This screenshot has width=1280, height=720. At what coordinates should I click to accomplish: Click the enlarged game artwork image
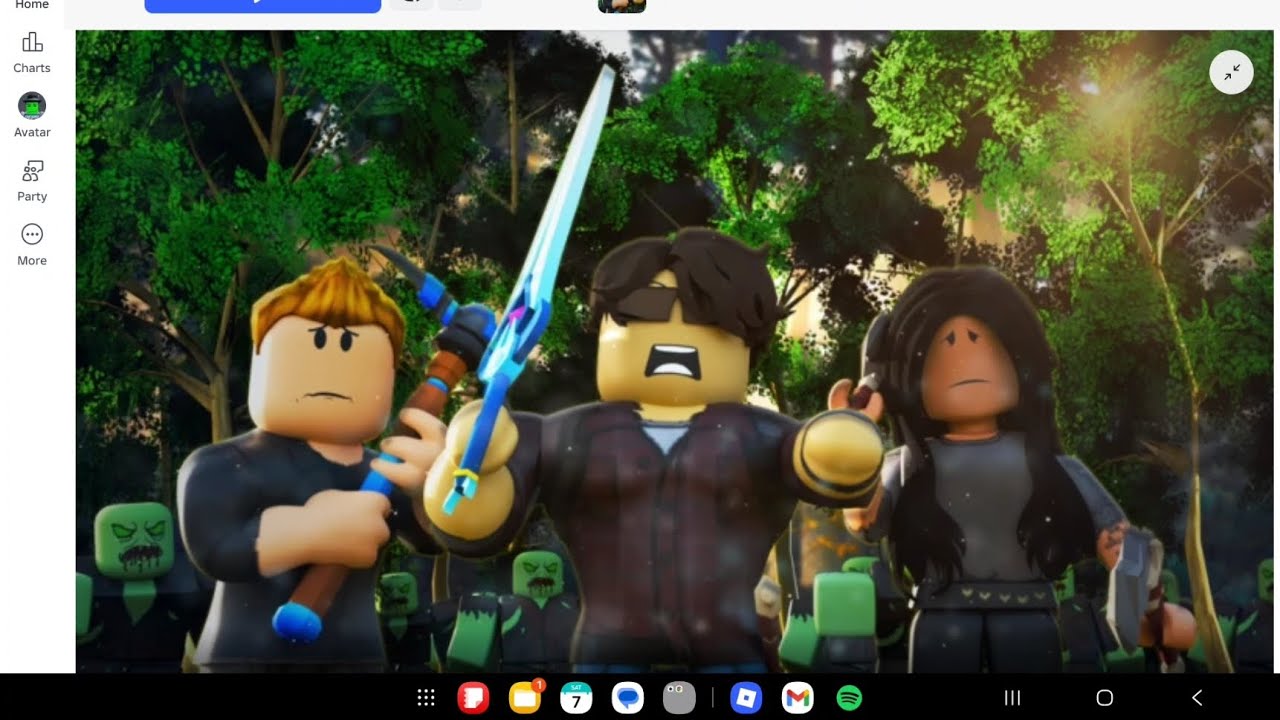click(675, 351)
